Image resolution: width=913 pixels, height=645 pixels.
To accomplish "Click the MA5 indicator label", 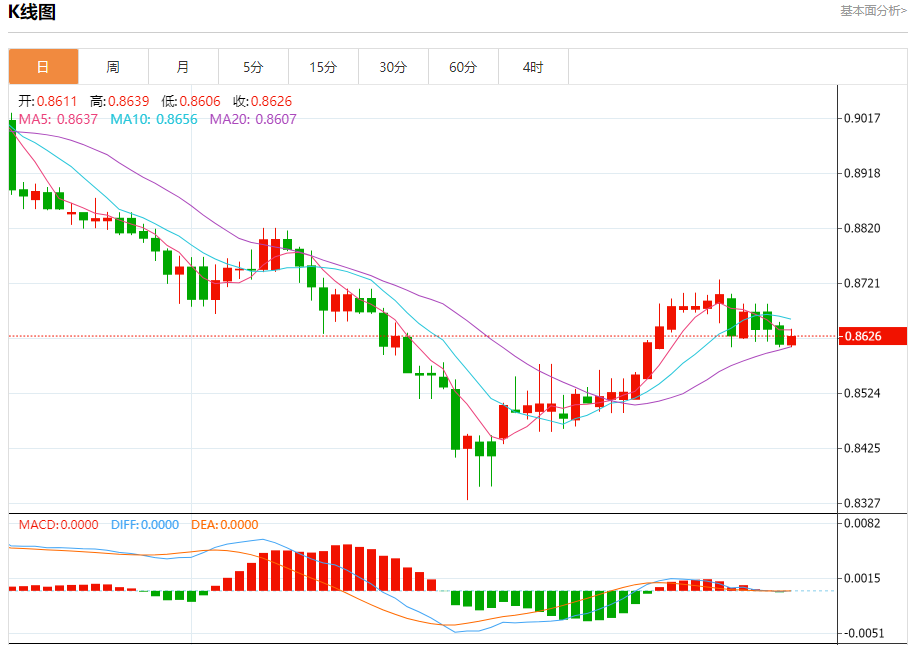I will pos(58,119).
